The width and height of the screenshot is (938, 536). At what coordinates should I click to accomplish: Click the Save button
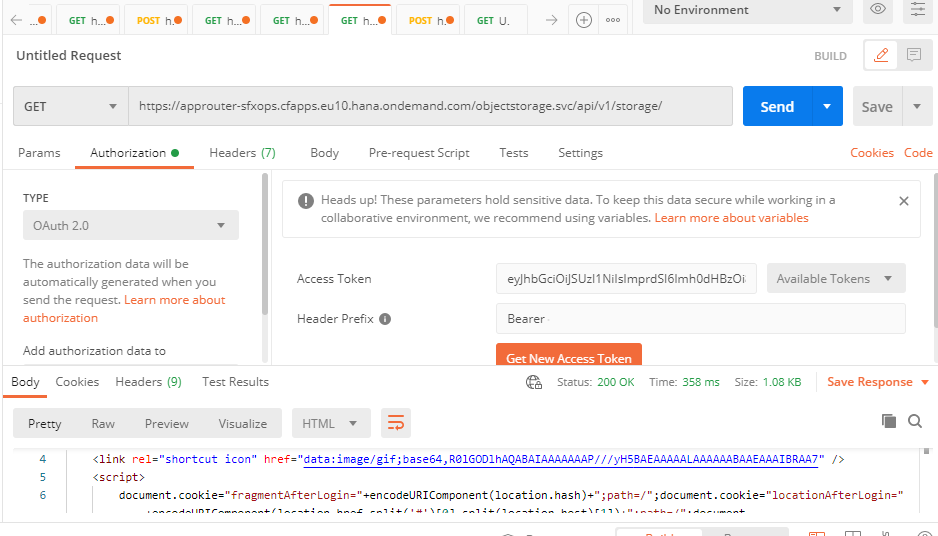(x=877, y=106)
